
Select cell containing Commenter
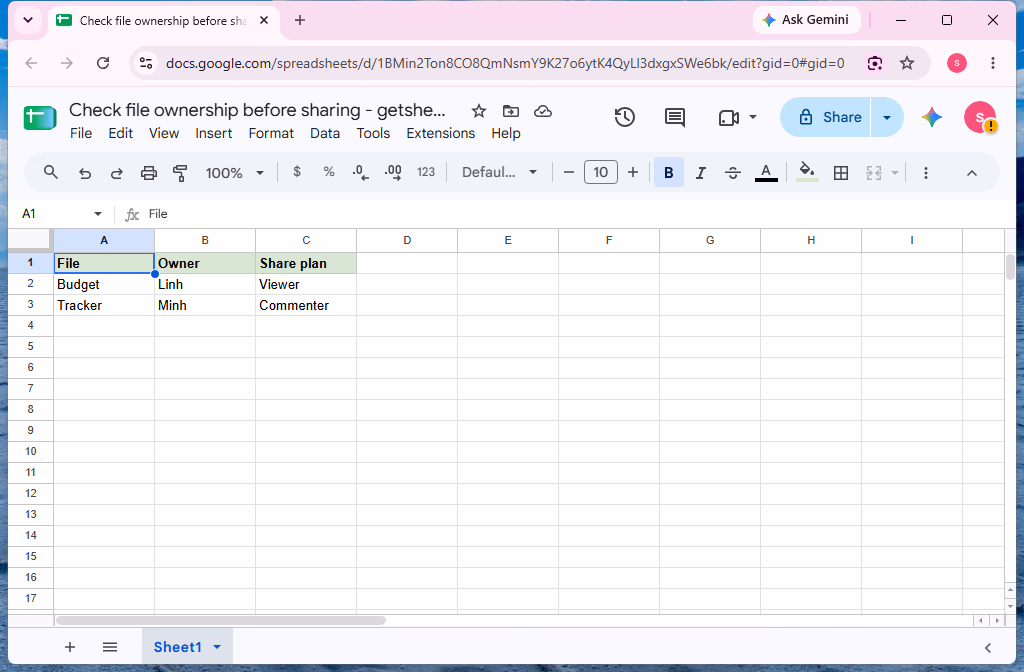pos(306,305)
